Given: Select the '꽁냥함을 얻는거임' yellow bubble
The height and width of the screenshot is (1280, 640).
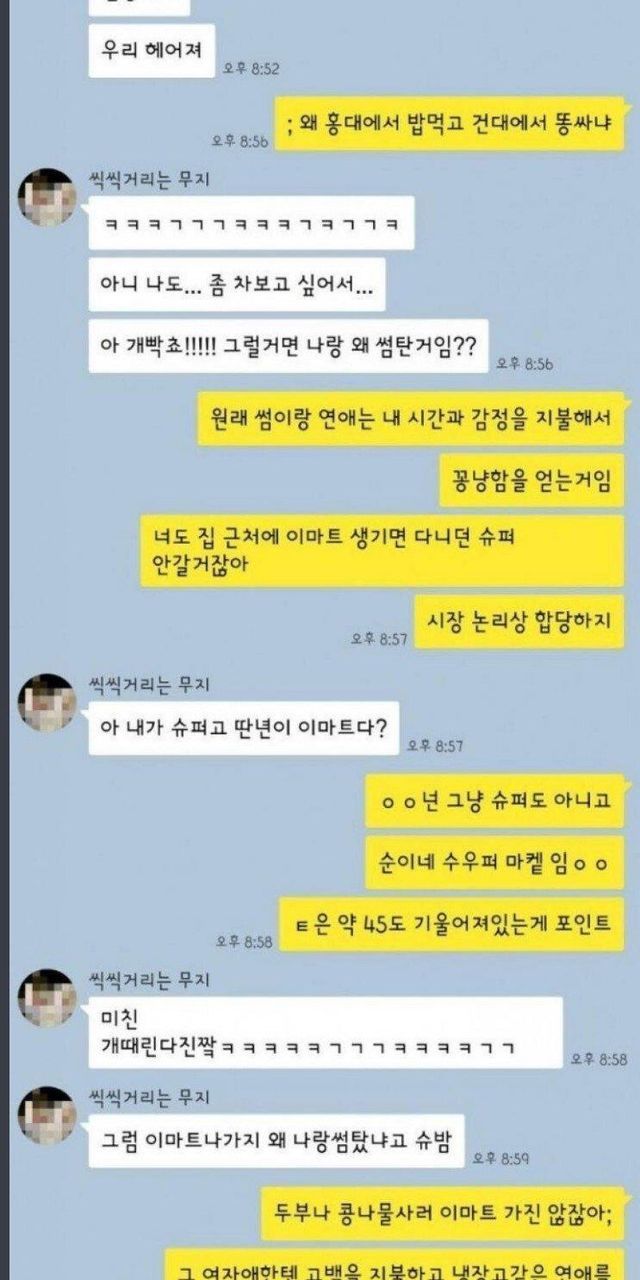Looking at the screenshot, I should pos(532,482).
